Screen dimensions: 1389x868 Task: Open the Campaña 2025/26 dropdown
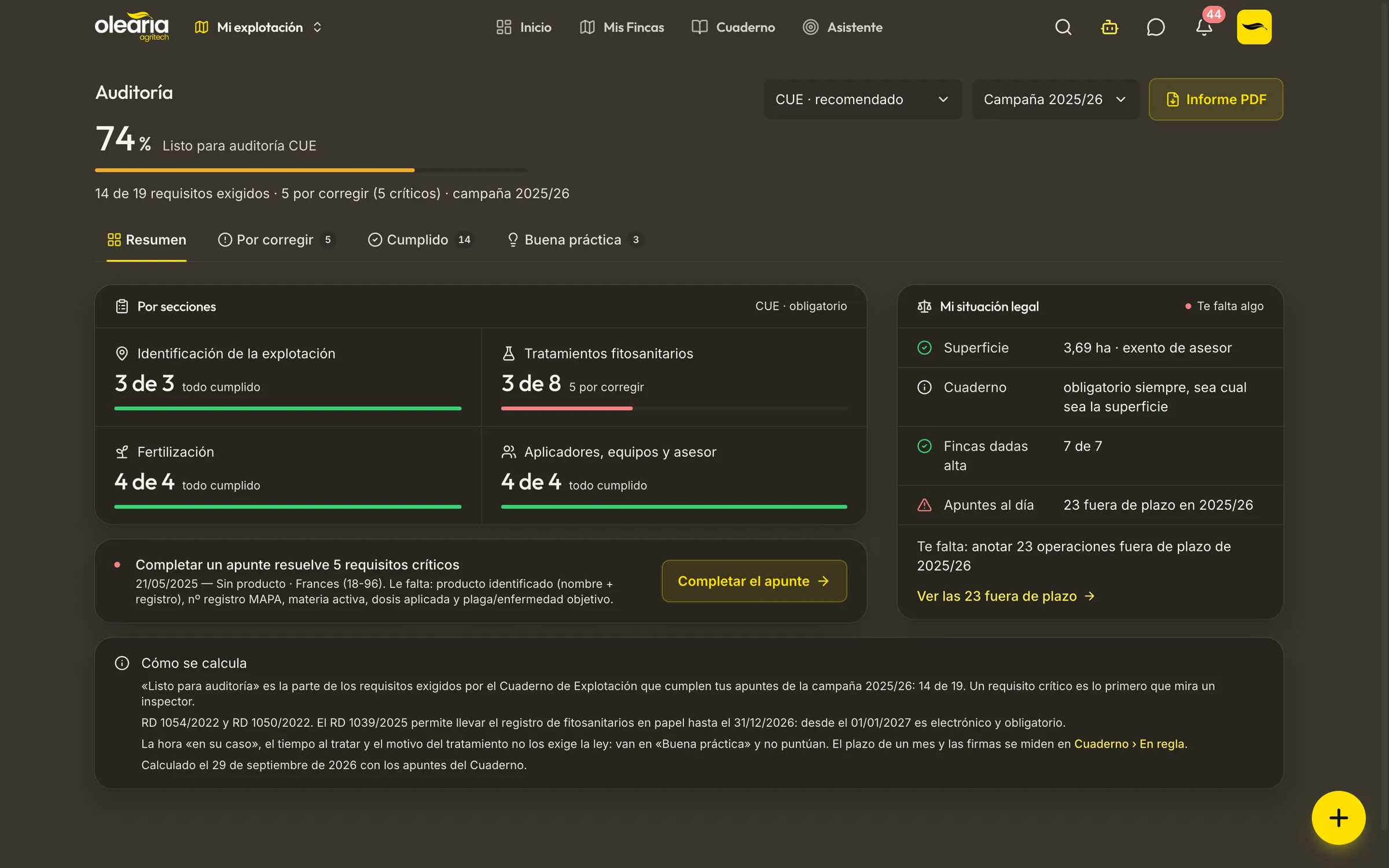click(1055, 100)
